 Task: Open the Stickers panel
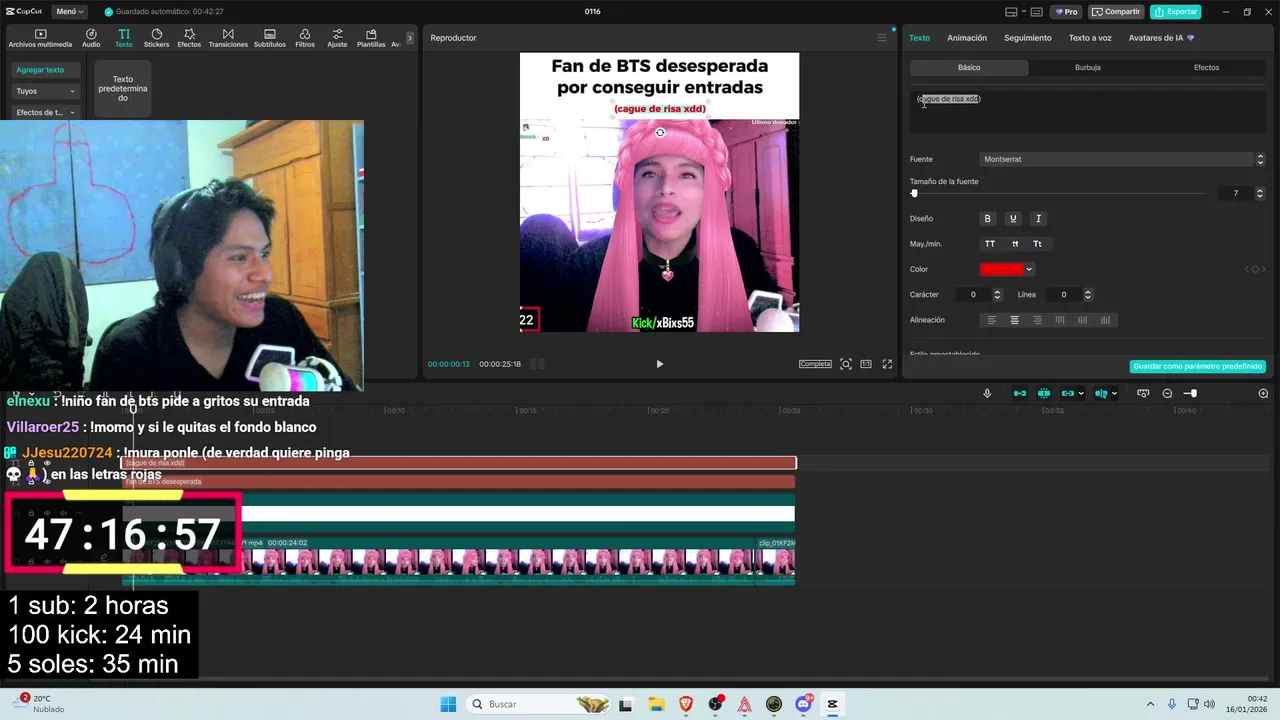pos(156,38)
